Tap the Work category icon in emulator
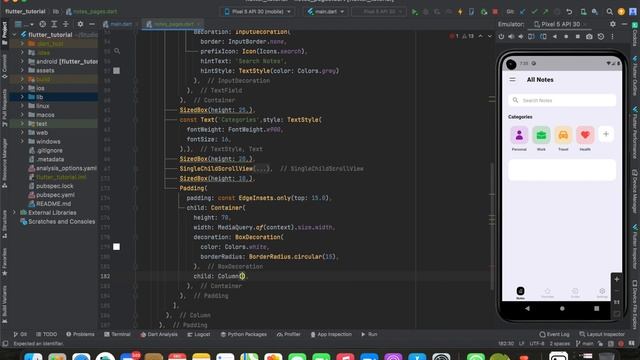This screenshot has height=360, width=640. pos(541,135)
